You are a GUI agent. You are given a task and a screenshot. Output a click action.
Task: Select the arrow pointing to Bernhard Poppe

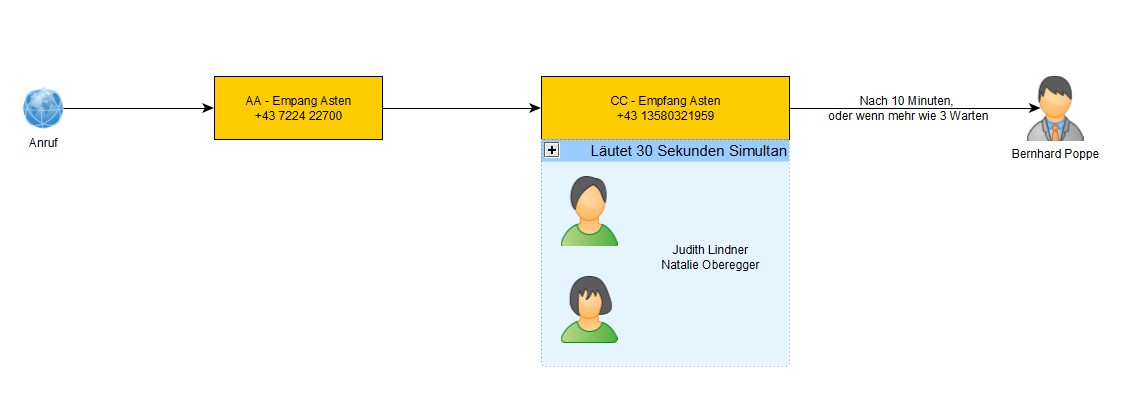point(915,109)
